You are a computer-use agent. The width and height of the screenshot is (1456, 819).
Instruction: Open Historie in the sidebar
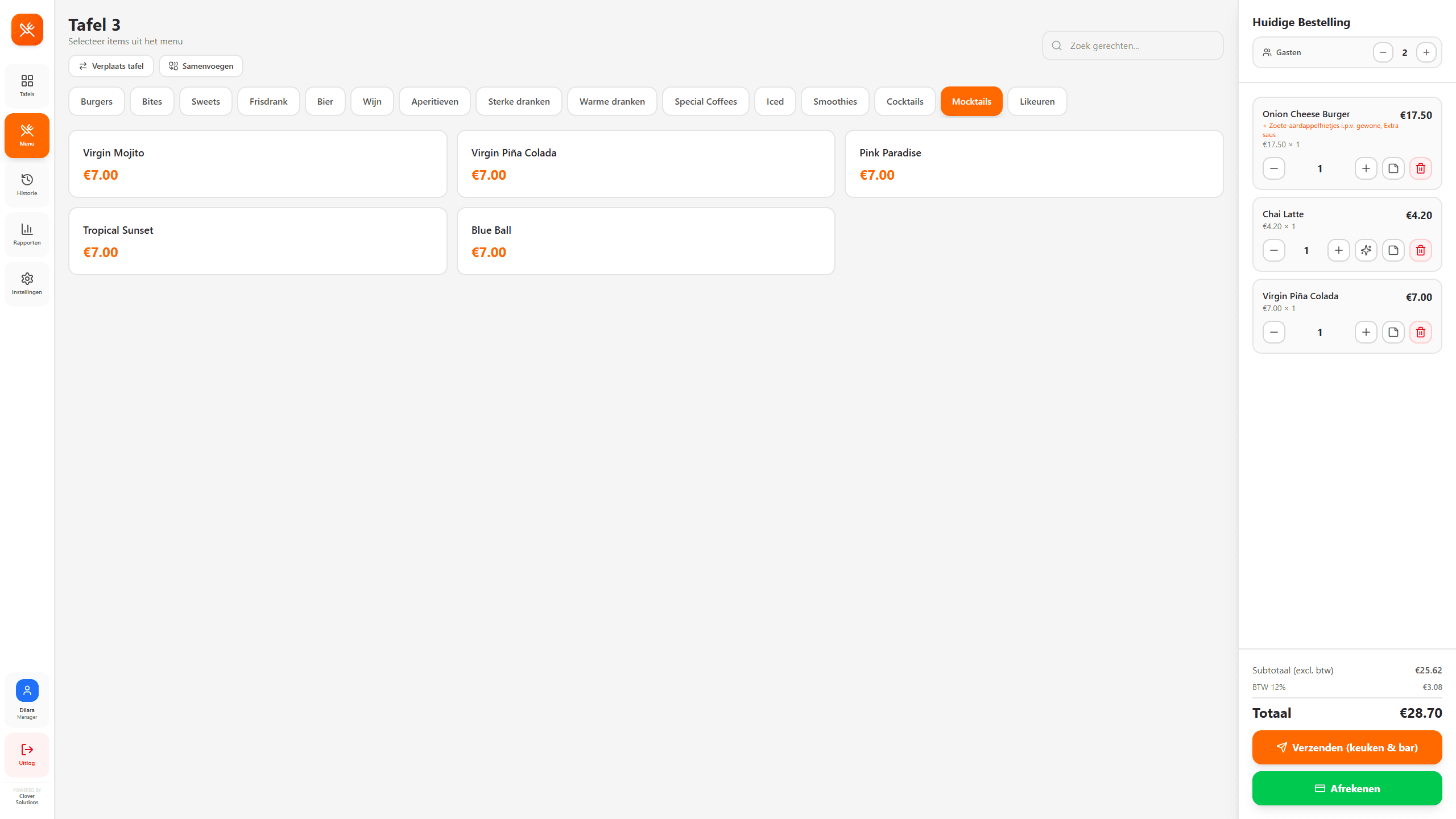(27, 185)
